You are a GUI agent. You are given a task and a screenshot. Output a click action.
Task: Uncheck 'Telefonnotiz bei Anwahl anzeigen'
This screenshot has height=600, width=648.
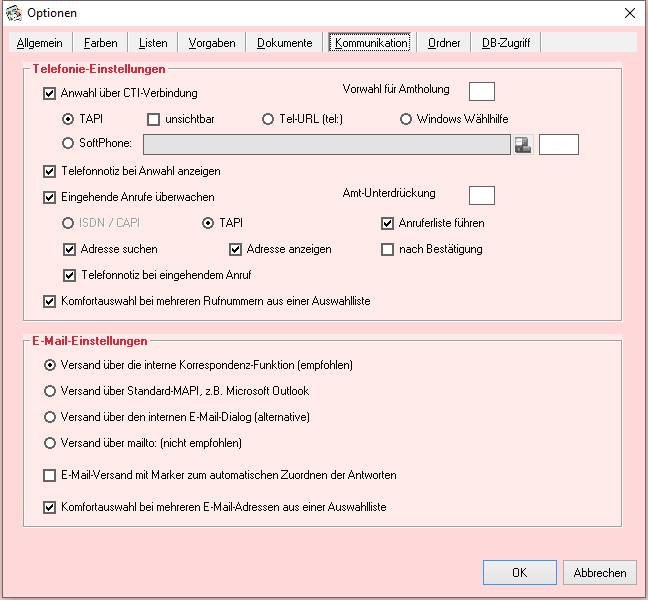tap(50, 171)
